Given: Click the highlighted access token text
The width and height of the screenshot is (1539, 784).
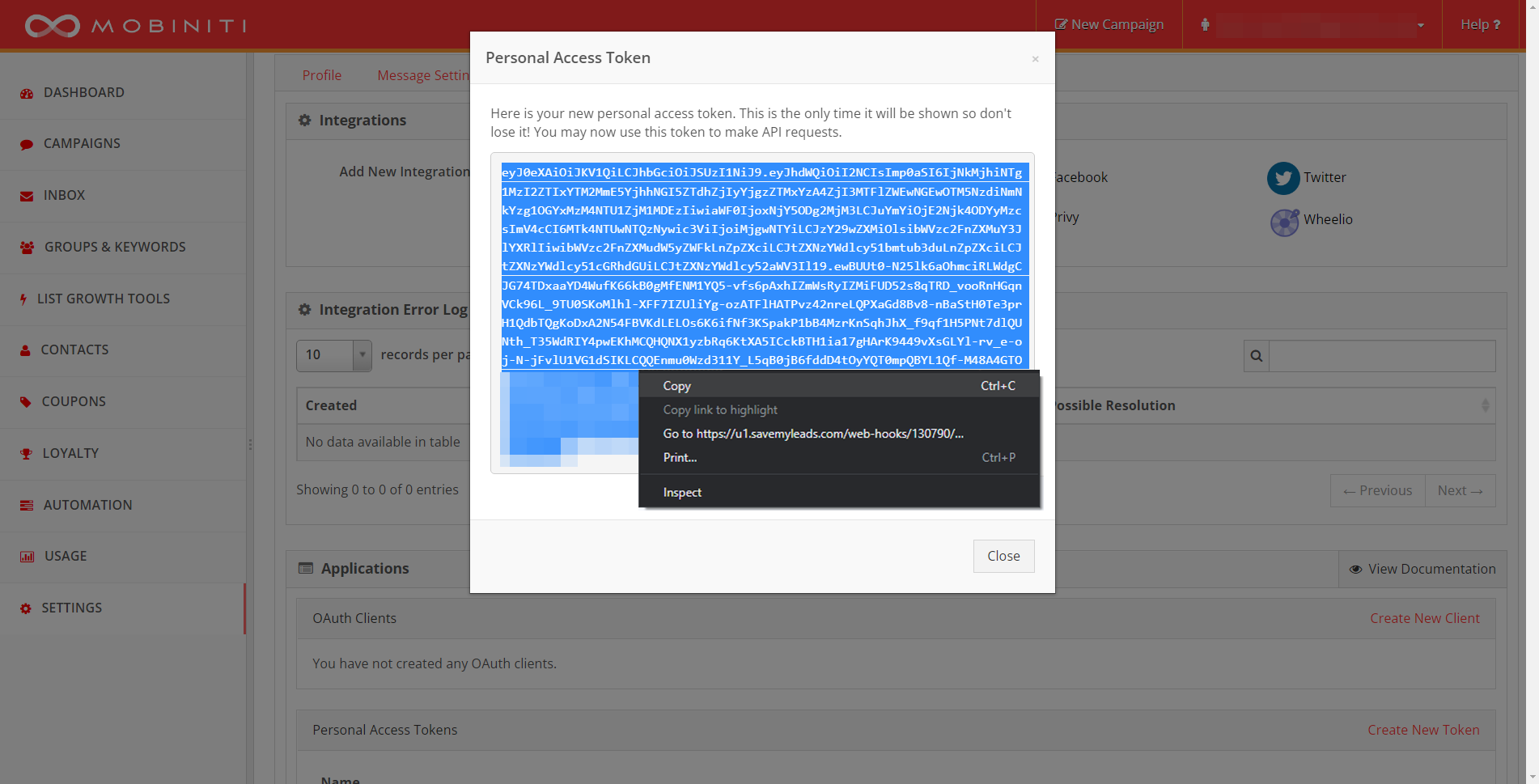Looking at the screenshot, I should (x=764, y=266).
